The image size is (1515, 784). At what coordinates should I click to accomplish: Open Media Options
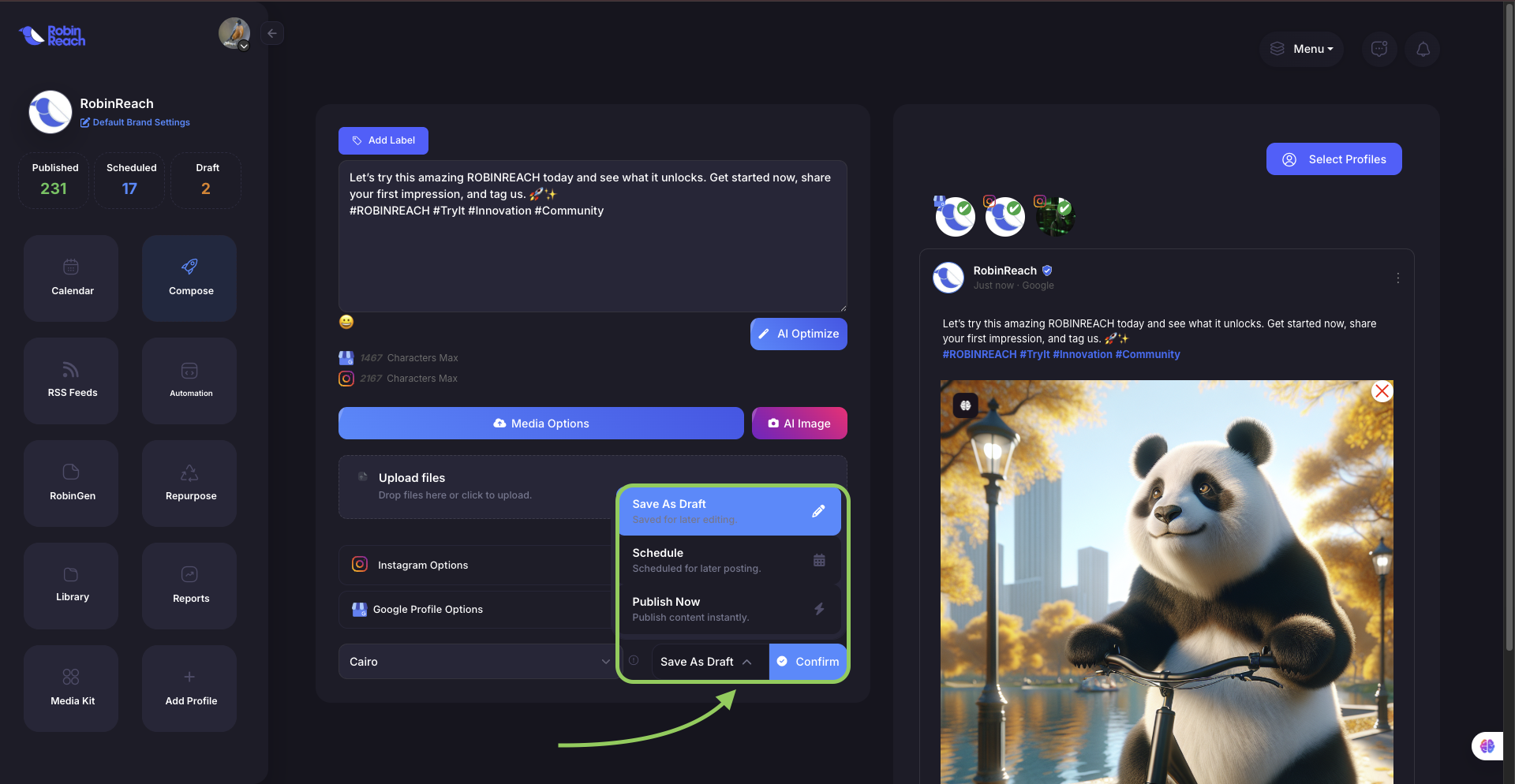(x=541, y=424)
